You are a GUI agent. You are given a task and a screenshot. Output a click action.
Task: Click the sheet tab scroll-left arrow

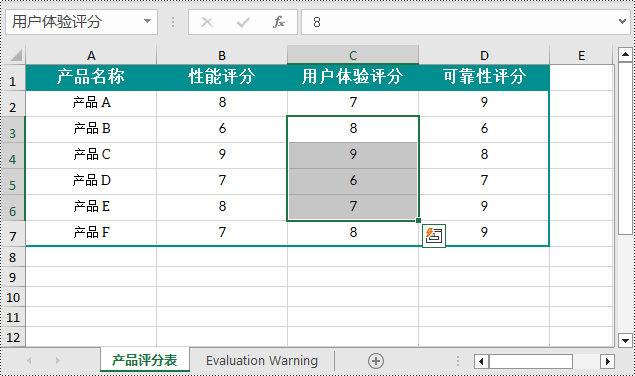(29, 360)
